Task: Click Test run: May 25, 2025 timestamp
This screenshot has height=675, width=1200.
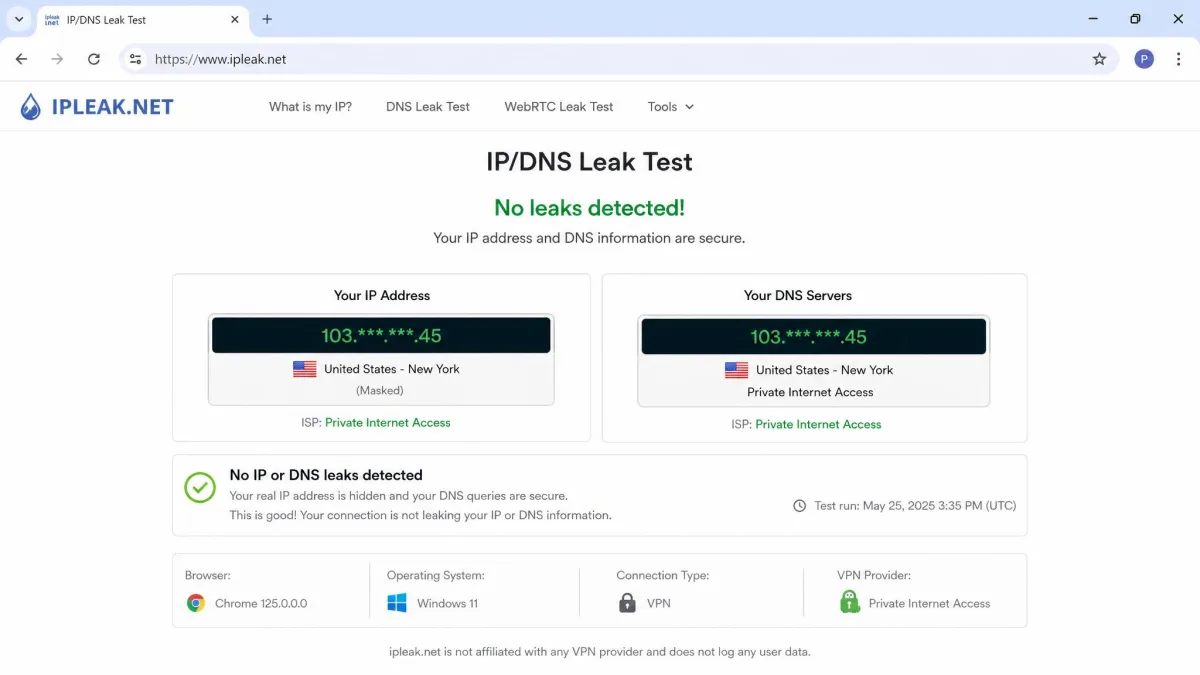Action: pos(915,506)
